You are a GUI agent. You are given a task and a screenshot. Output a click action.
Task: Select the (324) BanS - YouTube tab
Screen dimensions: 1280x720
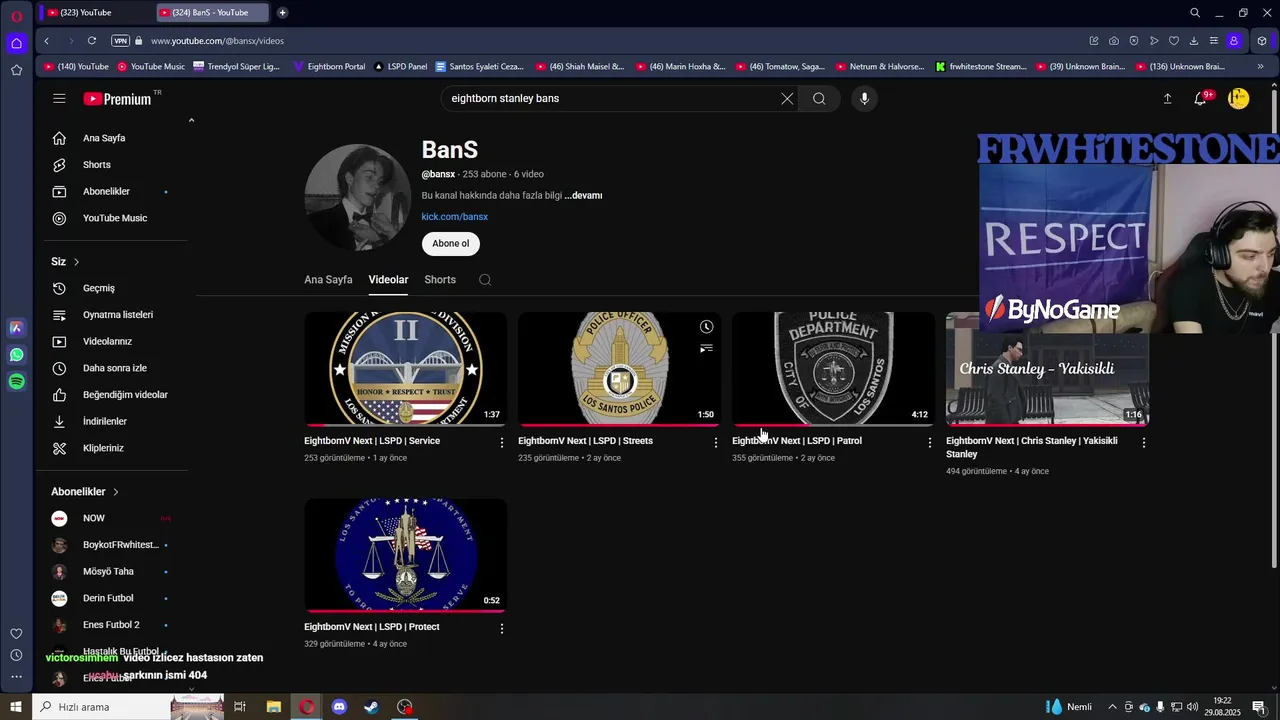click(213, 13)
